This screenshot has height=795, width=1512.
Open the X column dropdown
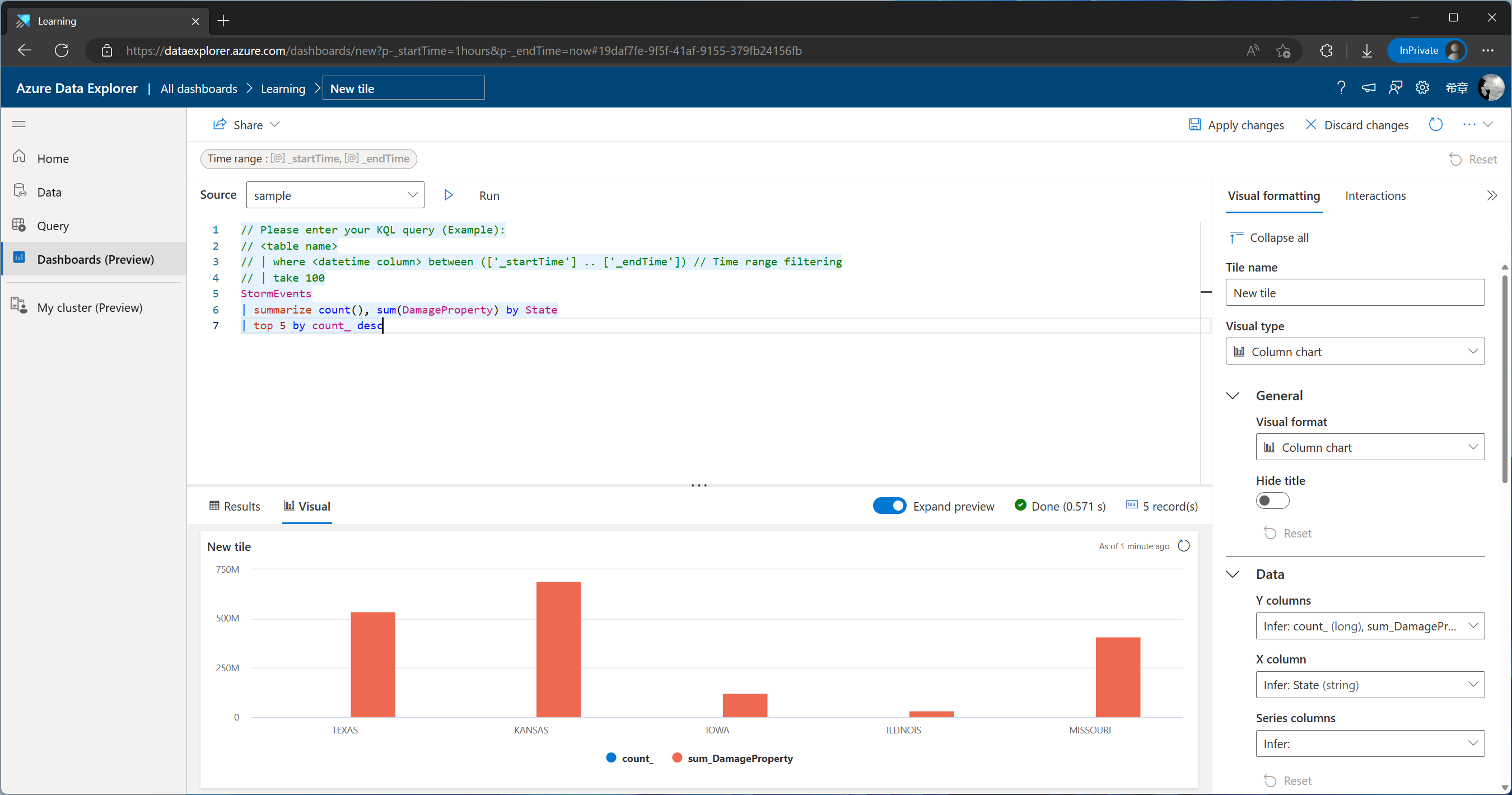click(x=1369, y=685)
